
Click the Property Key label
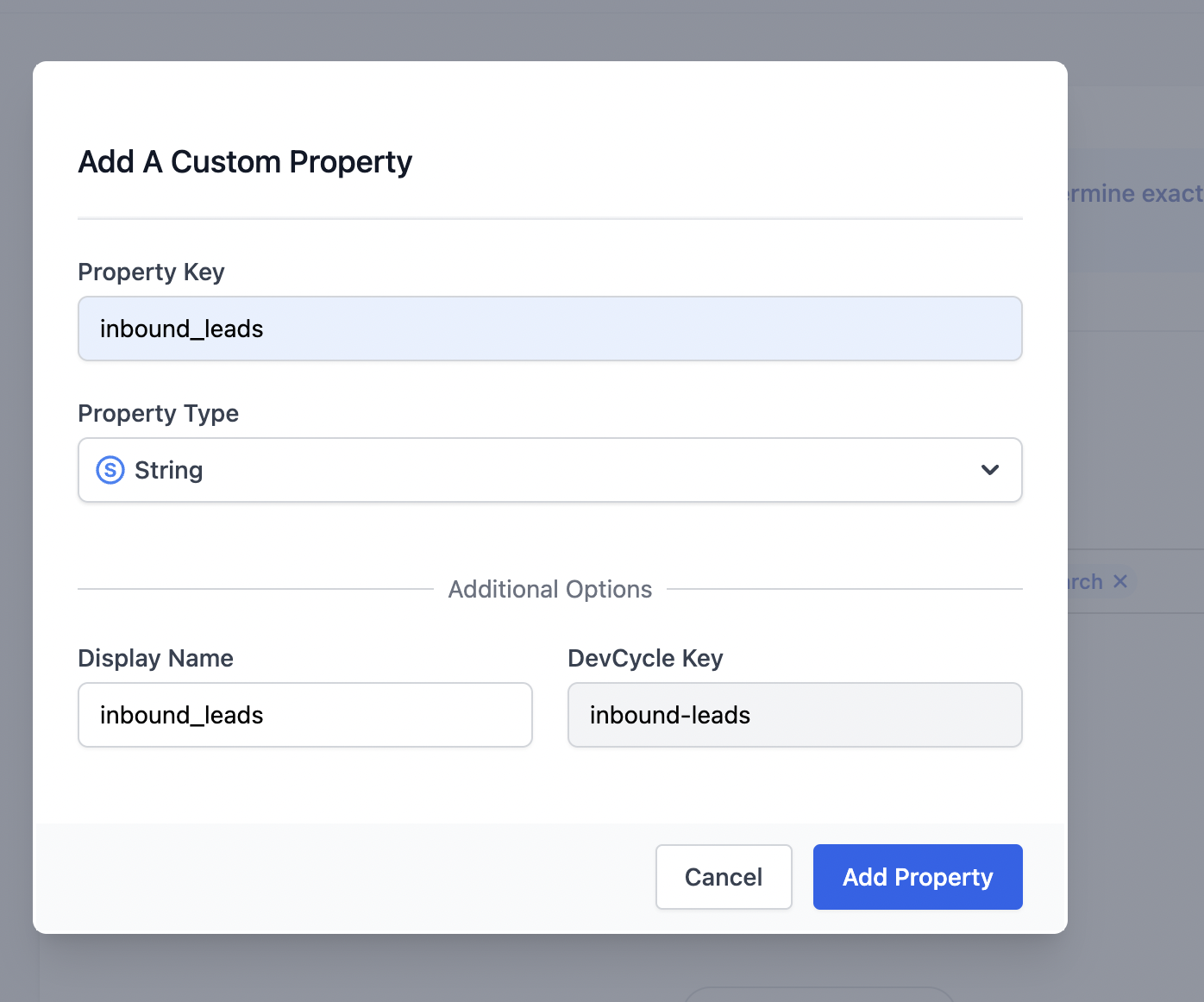(151, 272)
